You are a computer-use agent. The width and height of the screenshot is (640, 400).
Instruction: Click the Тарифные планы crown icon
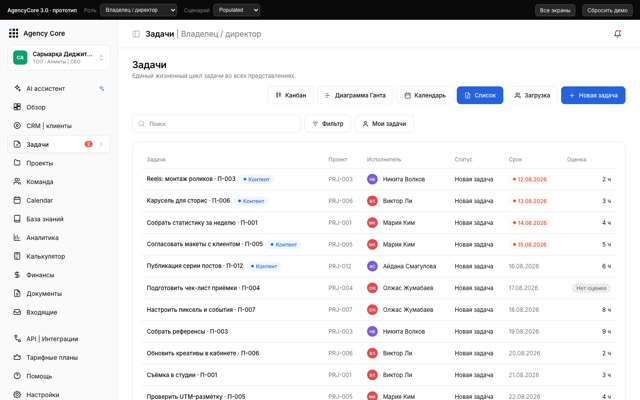pyautogui.click(x=17, y=358)
